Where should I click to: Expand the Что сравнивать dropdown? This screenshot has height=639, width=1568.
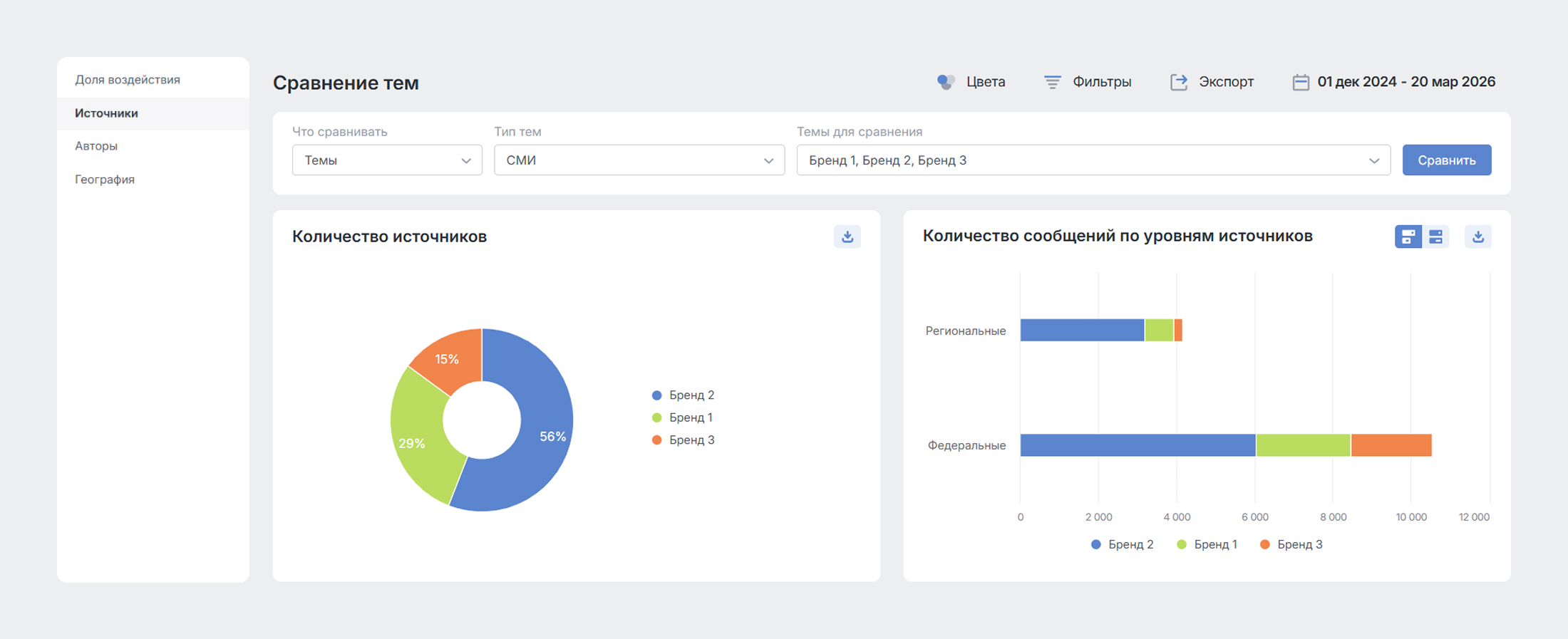(x=387, y=160)
